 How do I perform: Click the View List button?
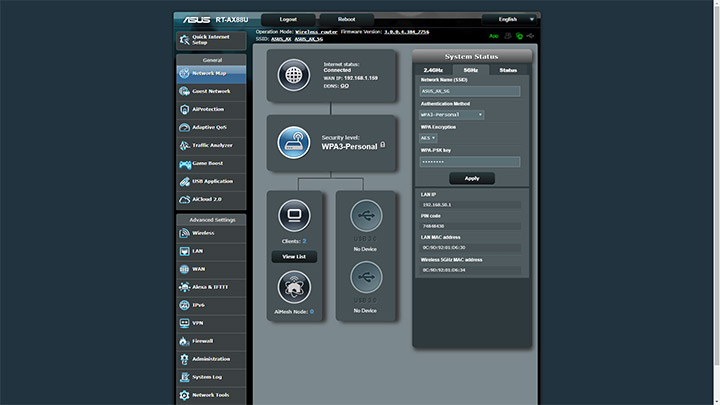tap(294, 257)
